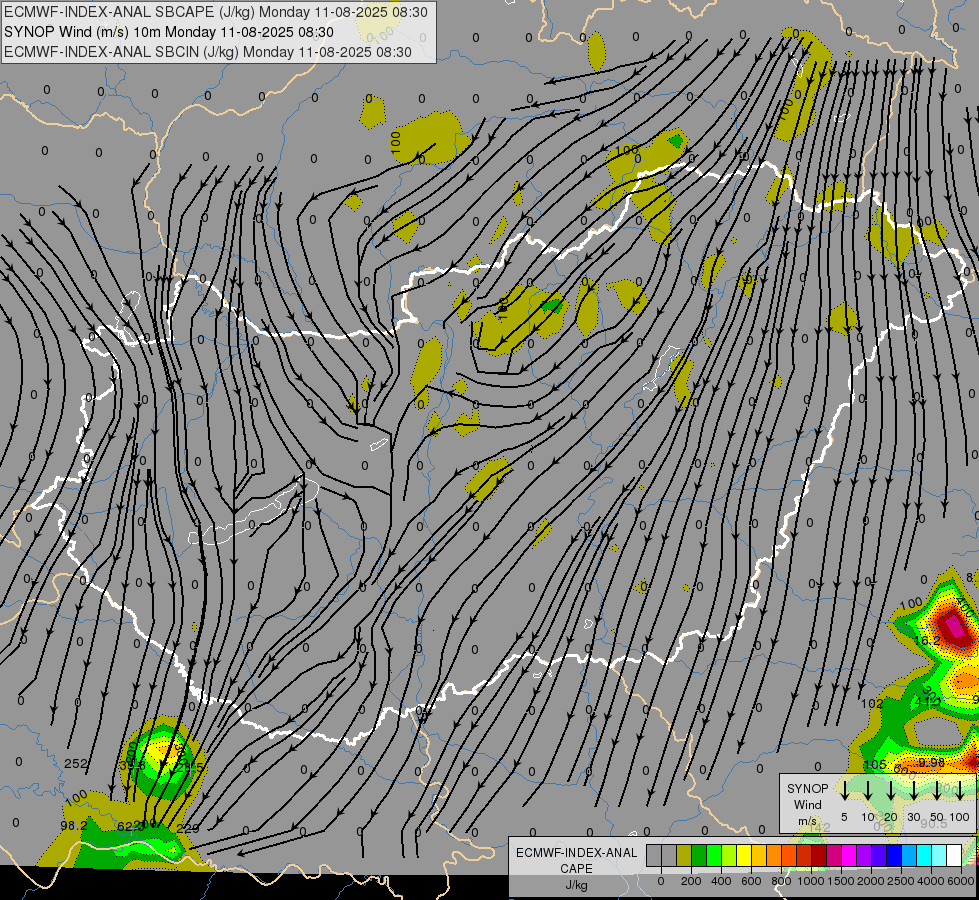Image resolution: width=979 pixels, height=900 pixels.
Task: Click the 2000 tick label on the color scale
Action: click(871, 881)
